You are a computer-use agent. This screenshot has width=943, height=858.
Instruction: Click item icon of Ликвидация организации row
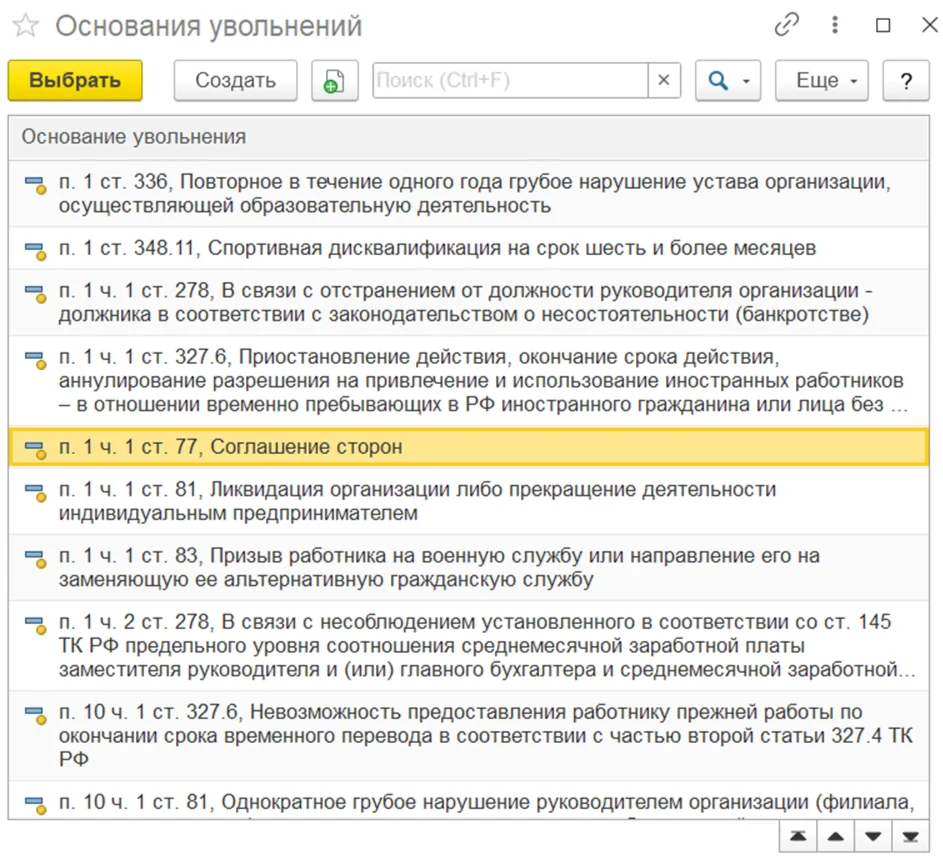coord(35,492)
